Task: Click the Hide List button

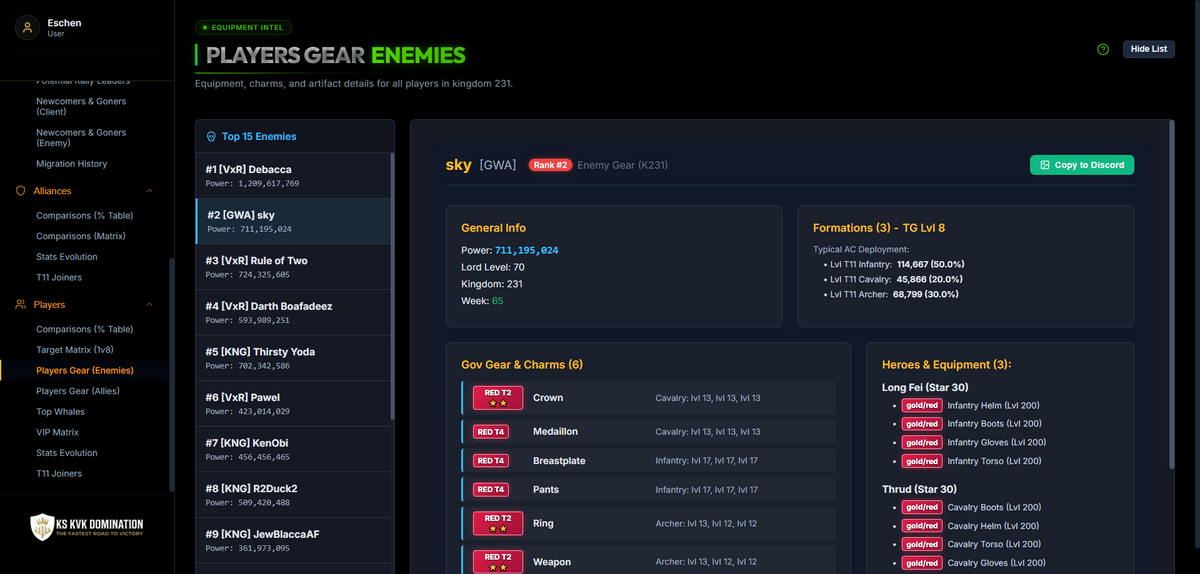Action: (x=1148, y=49)
